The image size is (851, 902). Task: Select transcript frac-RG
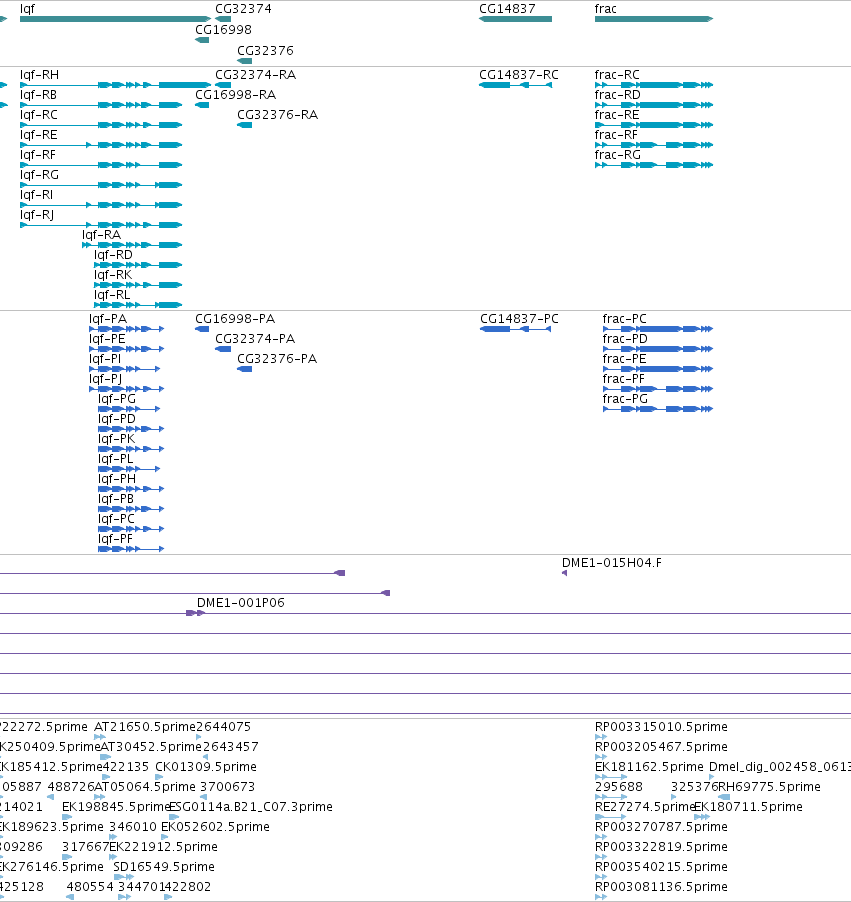pos(654,165)
